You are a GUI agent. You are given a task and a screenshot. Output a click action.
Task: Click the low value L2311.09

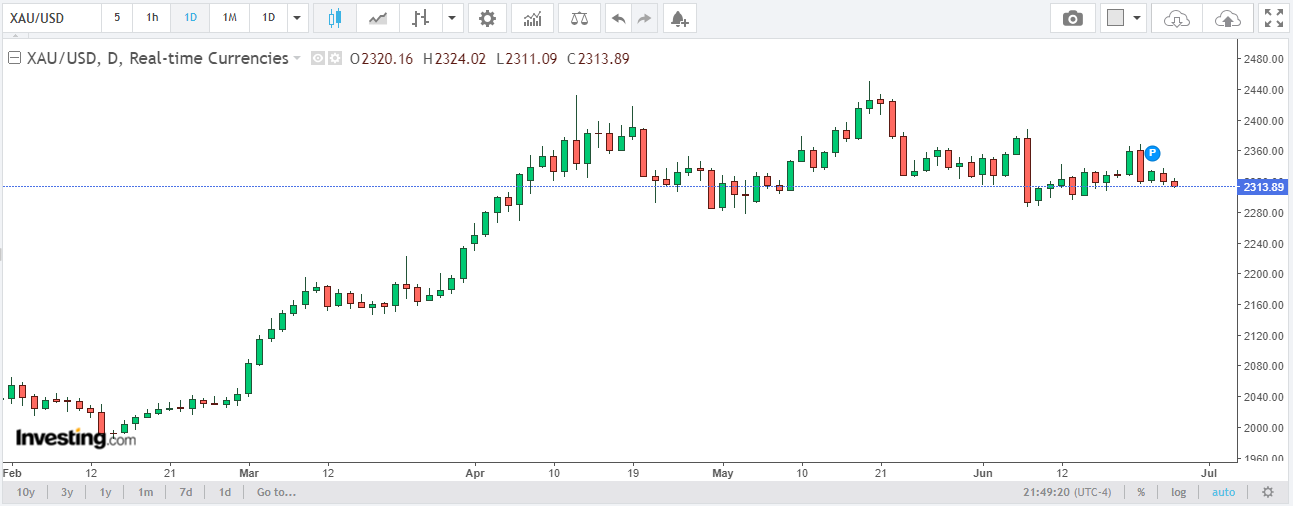pos(527,59)
